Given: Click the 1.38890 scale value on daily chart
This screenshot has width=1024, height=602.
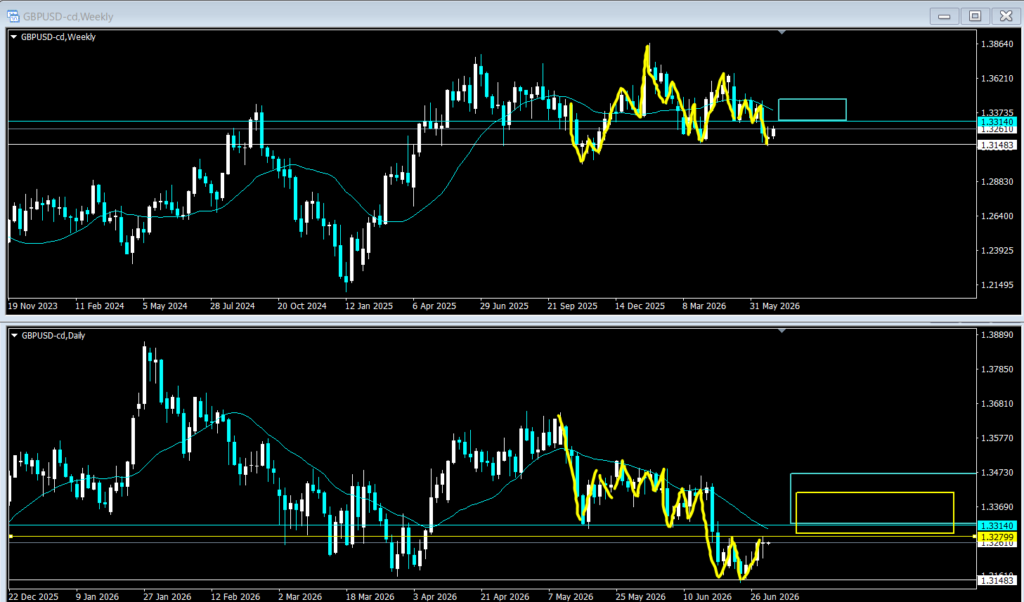Looking at the screenshot, I should pyautogui.click(x=997, y=335).
